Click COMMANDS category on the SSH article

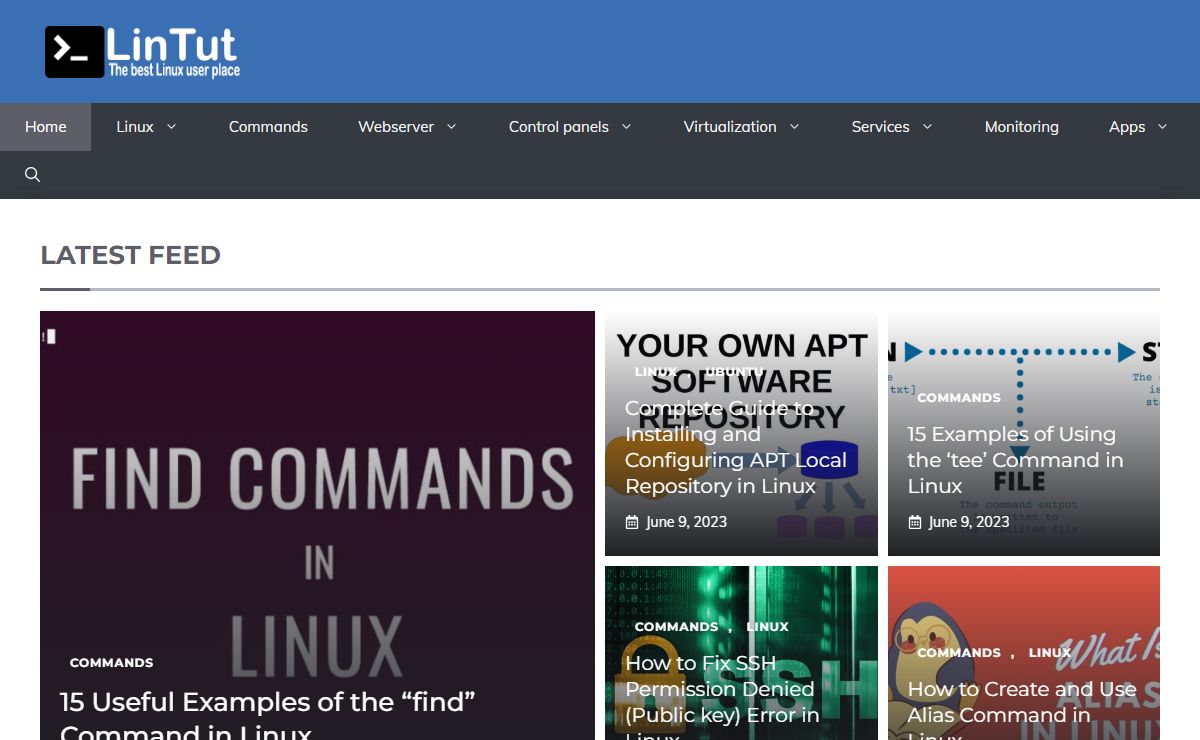pyautogui.click(x=677, y=627)
